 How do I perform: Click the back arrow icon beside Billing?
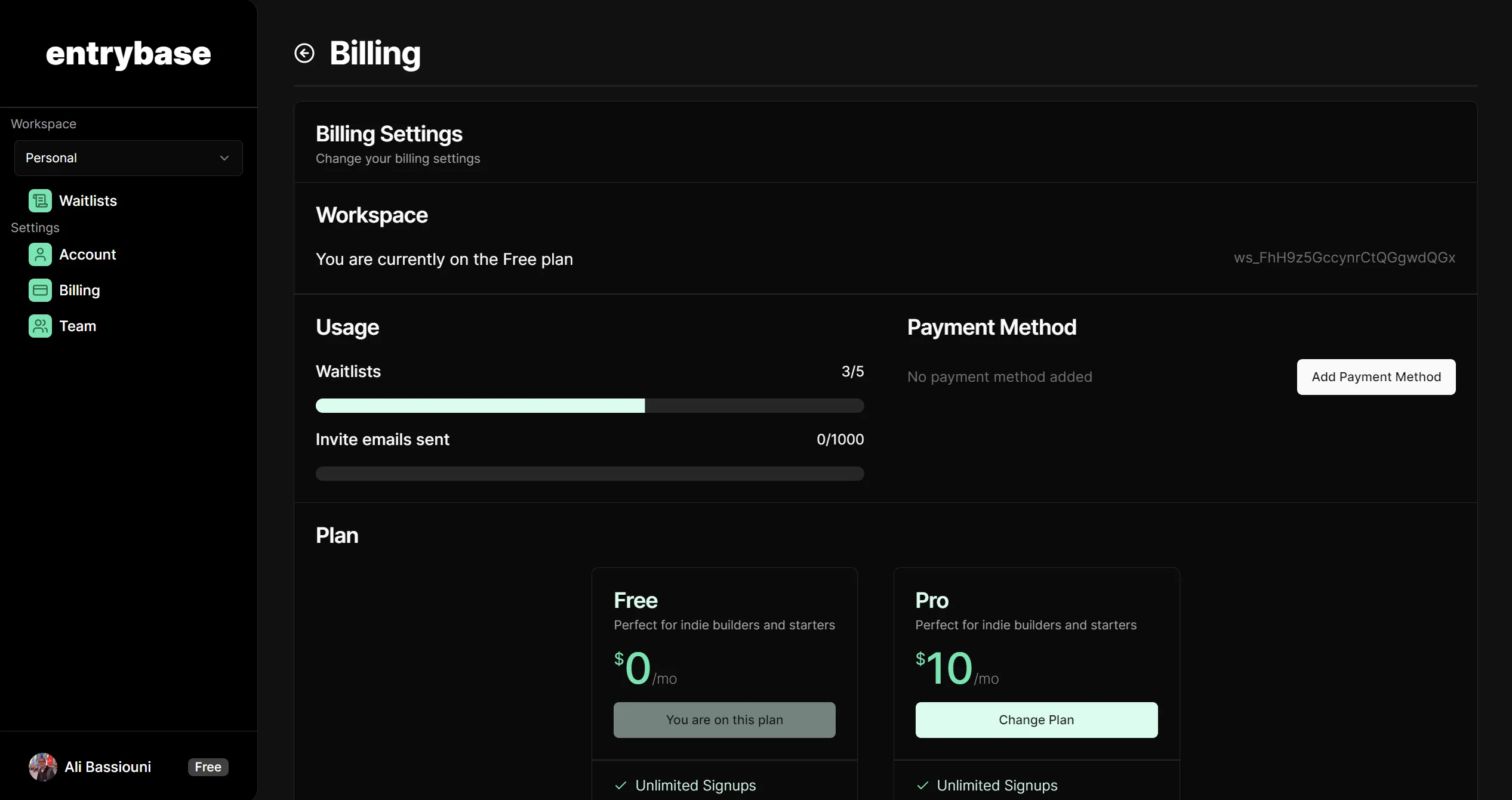tap(304, 53)
